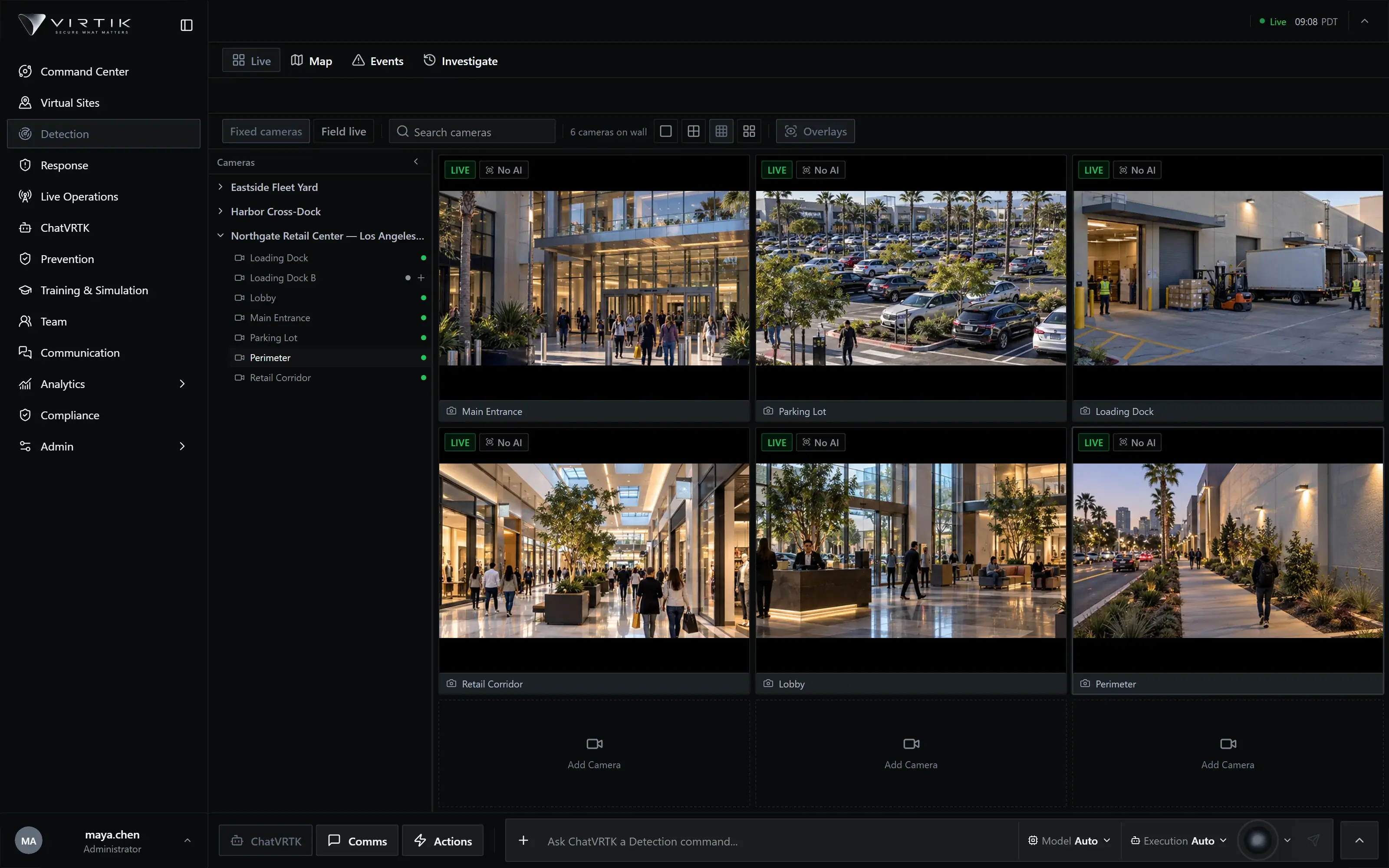Switch to Field live

343,132
